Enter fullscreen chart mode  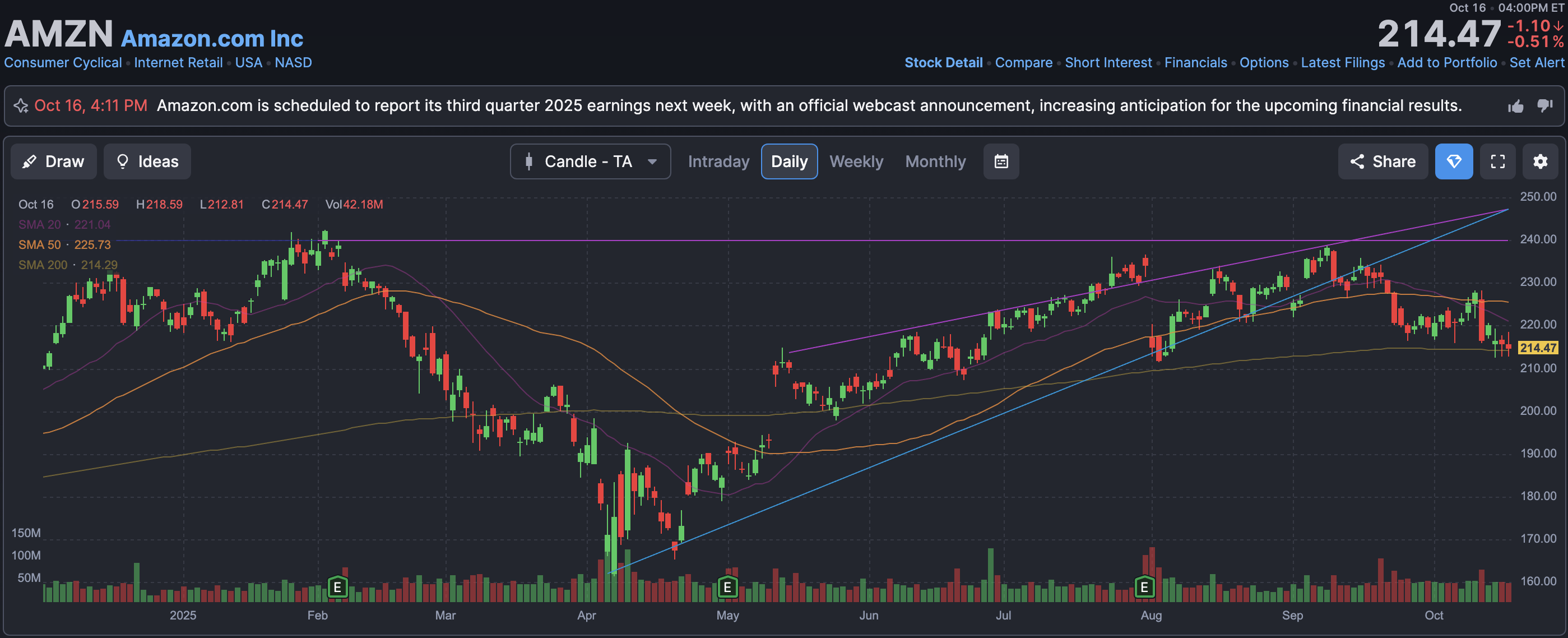pyautogui.click(x=1497, y=161)
